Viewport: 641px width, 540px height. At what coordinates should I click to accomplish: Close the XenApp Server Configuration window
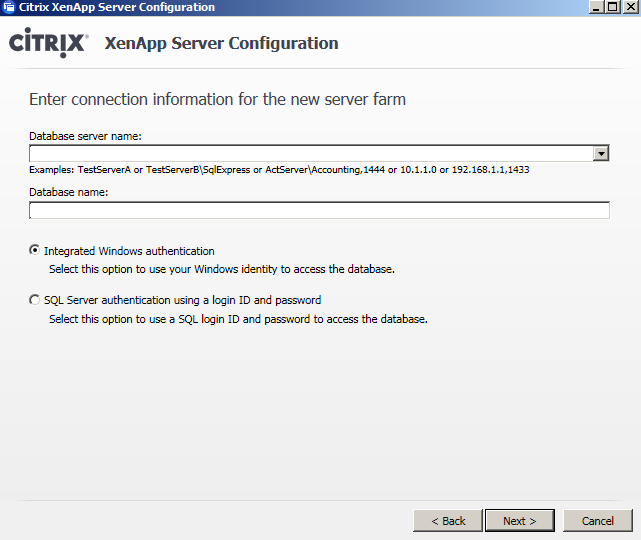click(x=630, y=7)
